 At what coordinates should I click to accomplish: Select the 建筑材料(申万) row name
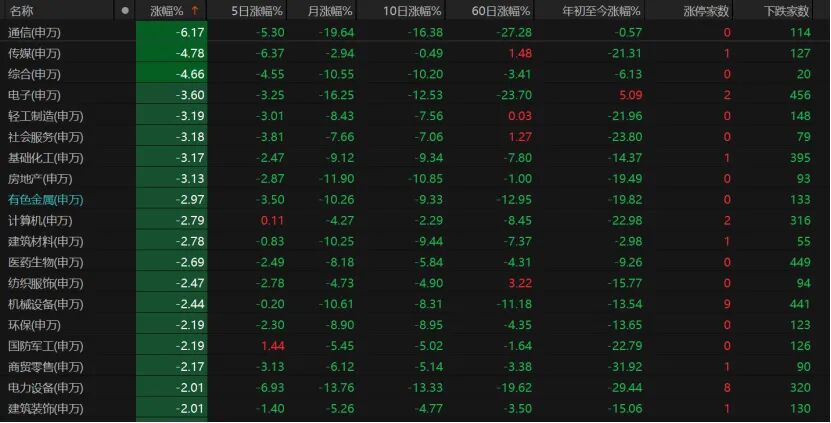click(x=46, y=242)
